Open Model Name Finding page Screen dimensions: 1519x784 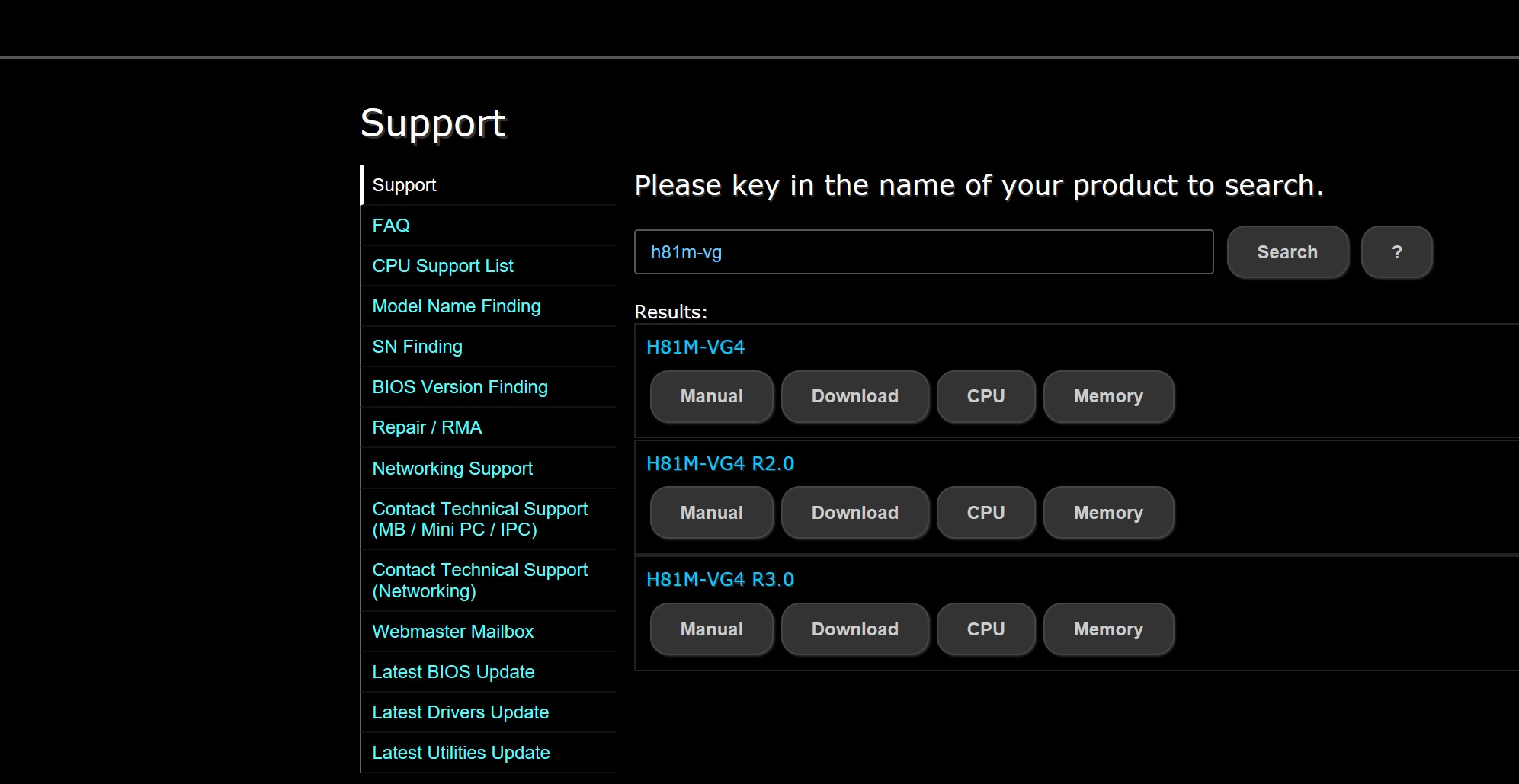488,306
